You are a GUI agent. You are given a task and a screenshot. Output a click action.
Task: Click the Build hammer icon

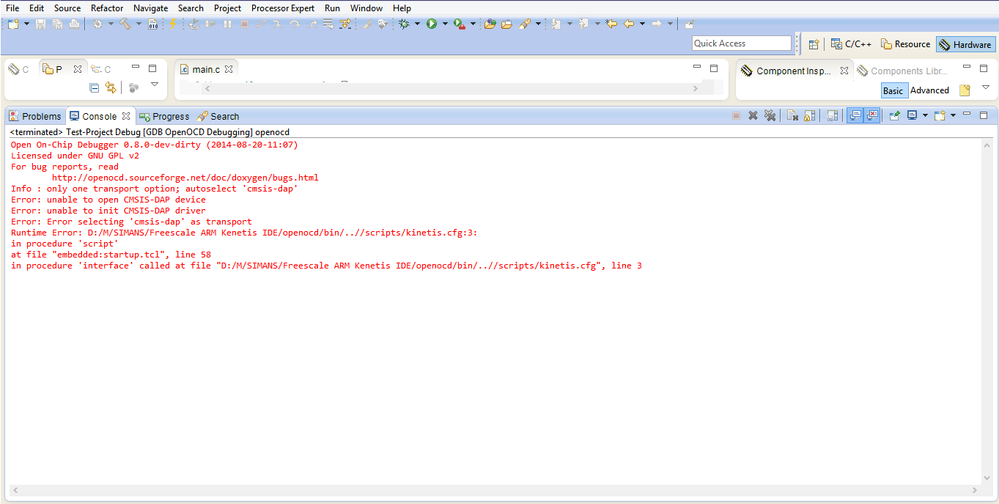[125, 24]
